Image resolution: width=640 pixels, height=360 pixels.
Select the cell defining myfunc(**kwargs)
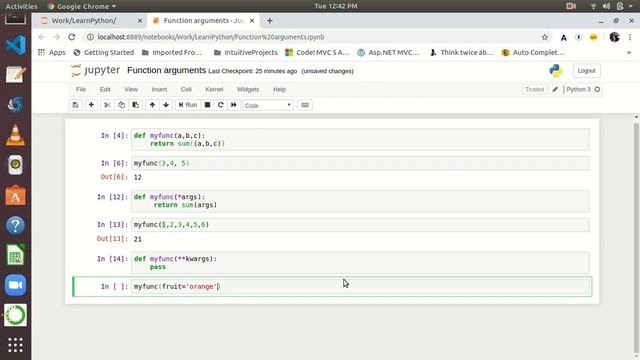(360, 262)
